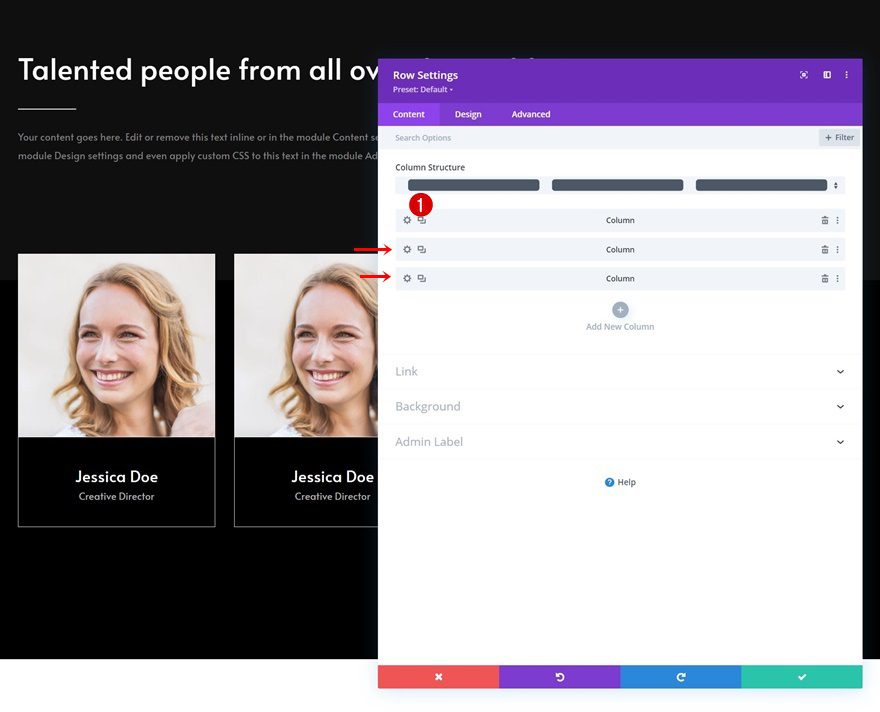The image size is (880, 712).
Task: Redo the last change
Action: click(x=680, y=677)
